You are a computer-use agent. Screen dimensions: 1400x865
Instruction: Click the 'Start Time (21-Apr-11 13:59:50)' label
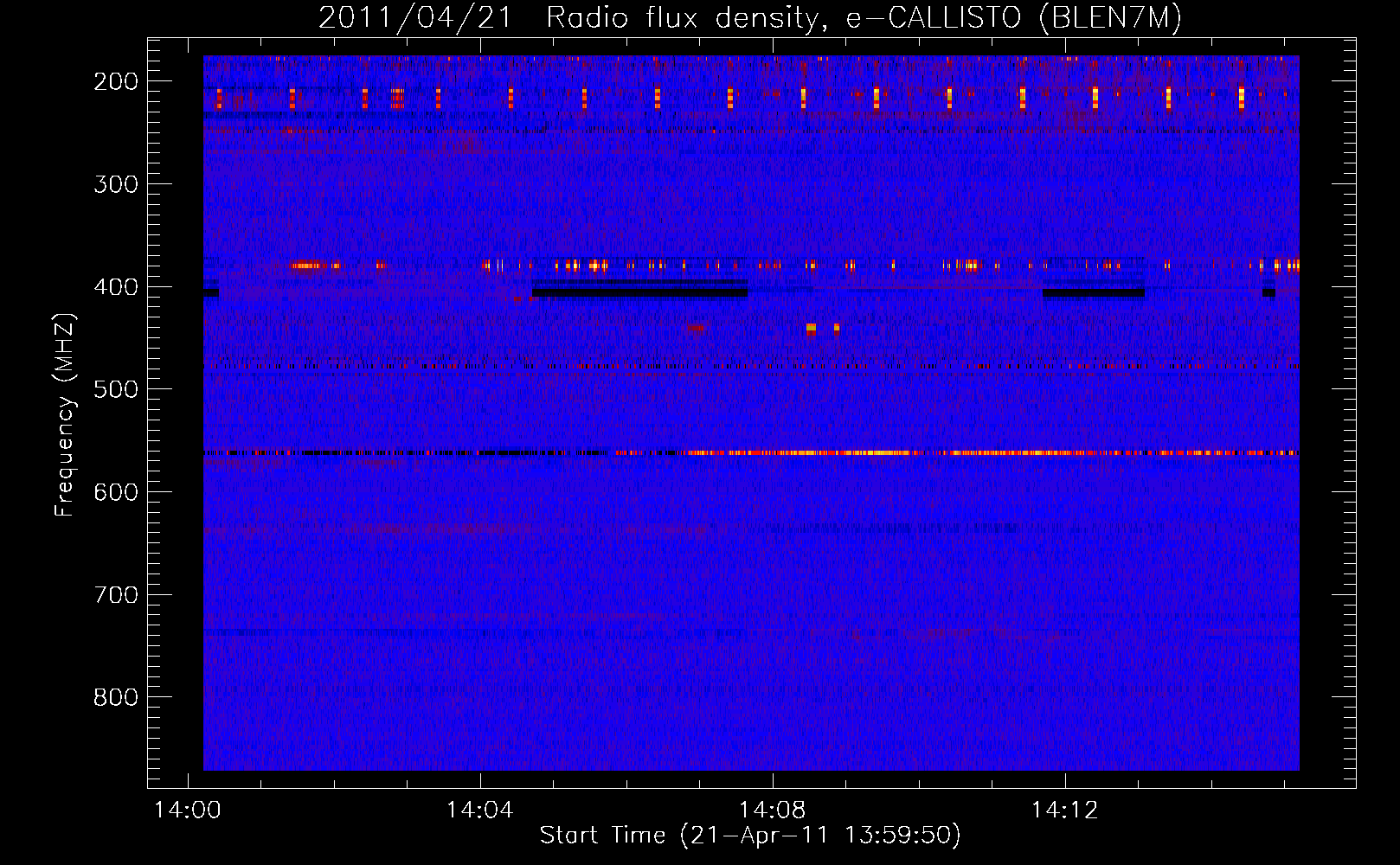(x=750, y=835)
